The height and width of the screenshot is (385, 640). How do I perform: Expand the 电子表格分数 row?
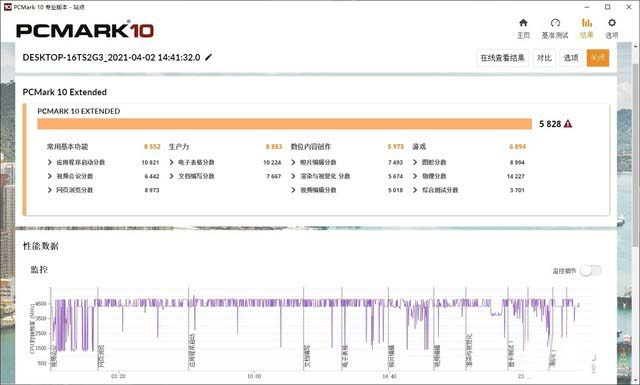[171, 162]
